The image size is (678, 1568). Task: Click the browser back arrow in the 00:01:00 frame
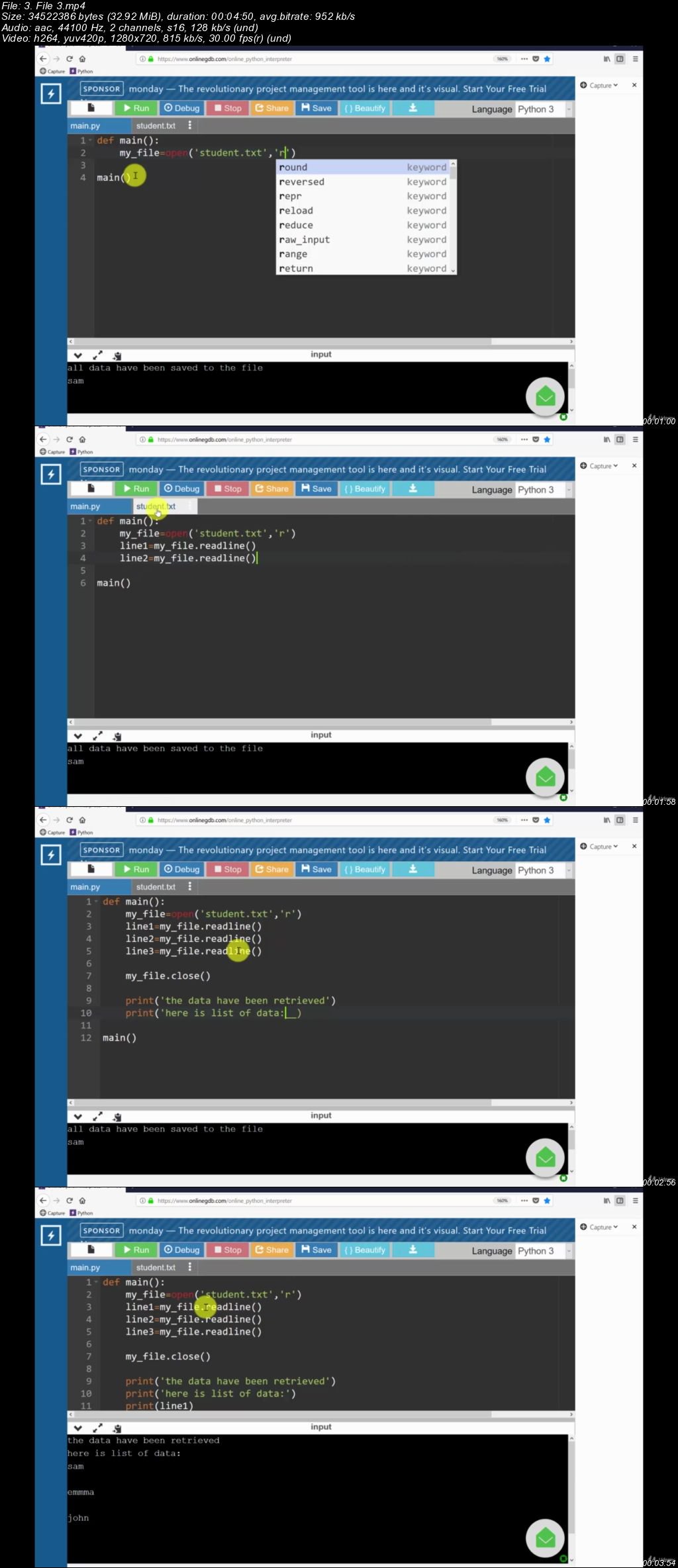(43, 59)
